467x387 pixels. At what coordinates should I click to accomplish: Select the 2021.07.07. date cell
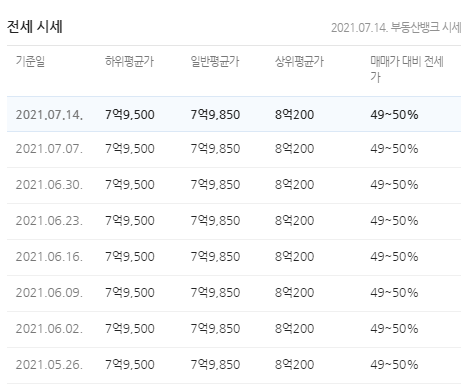click(x=49, y=149)
